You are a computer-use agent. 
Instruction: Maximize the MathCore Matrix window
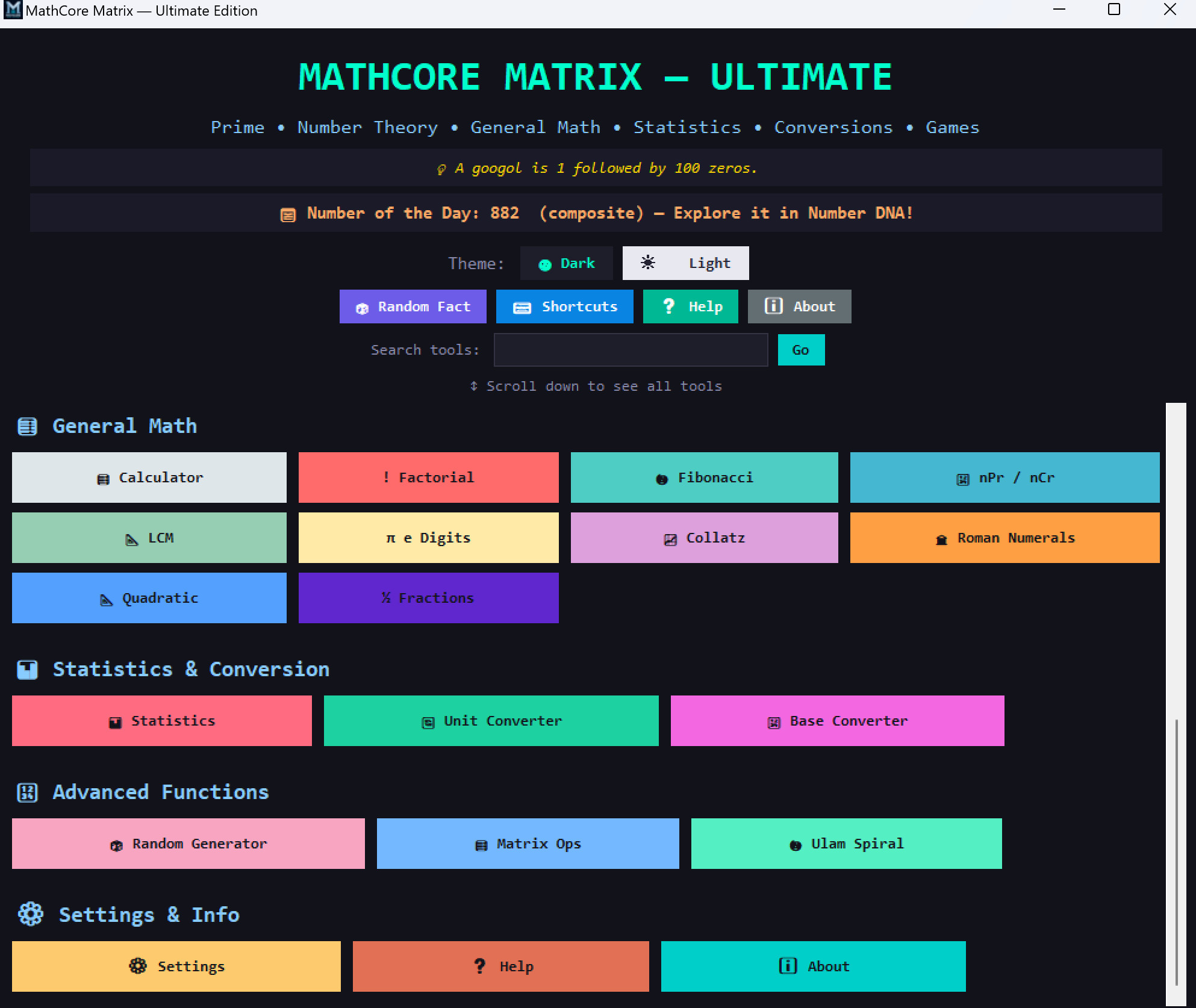[1114, 10]
